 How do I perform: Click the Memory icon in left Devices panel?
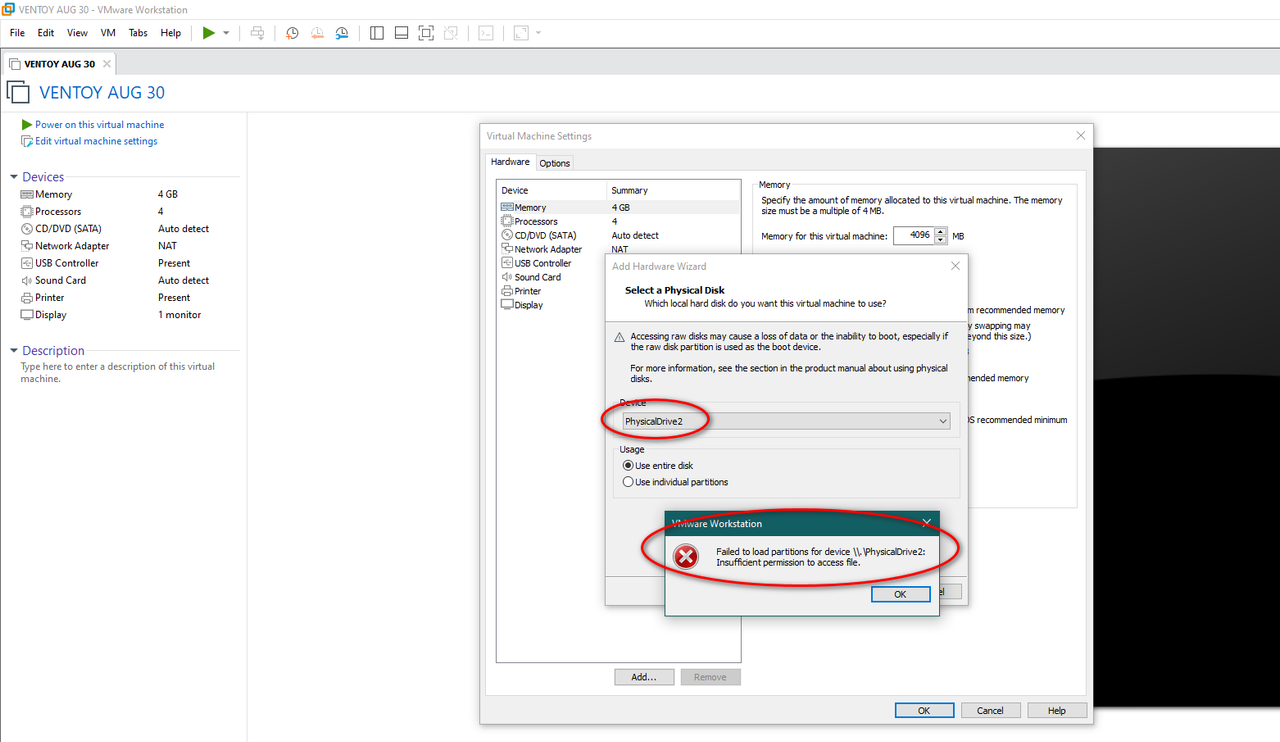27,195
